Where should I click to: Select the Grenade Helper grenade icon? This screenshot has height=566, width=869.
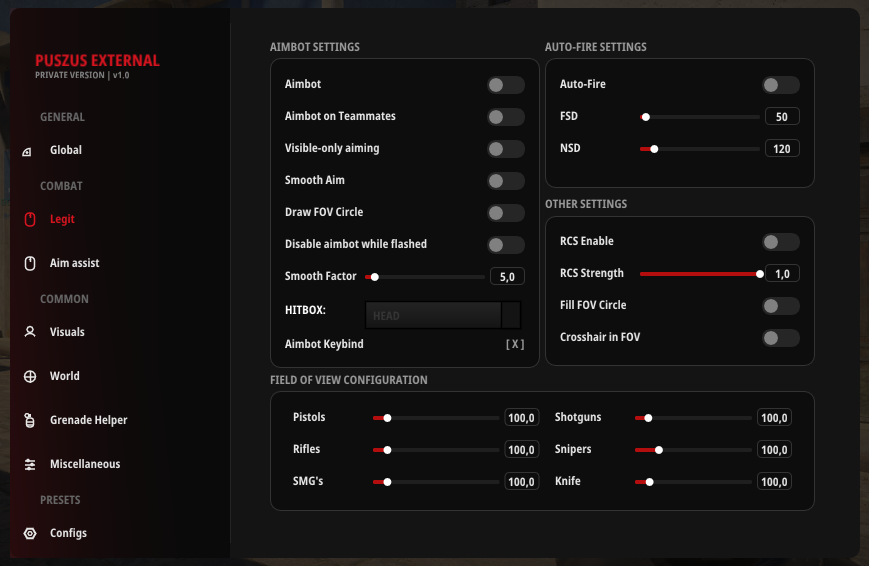coord(30,421)
